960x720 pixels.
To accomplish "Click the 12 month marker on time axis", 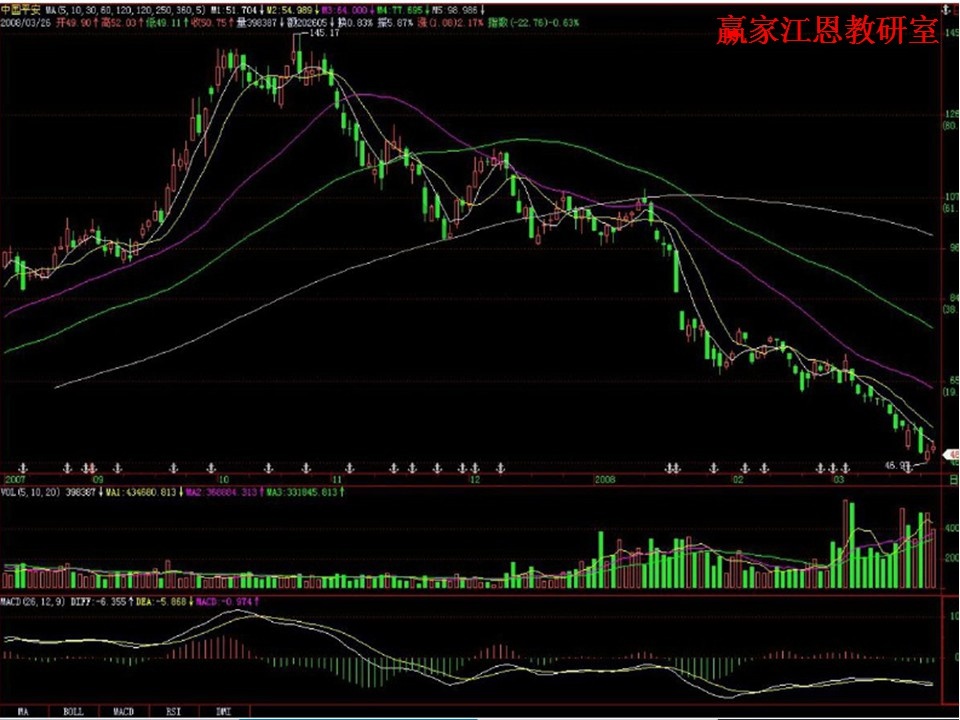I will (x=476, y=480).
